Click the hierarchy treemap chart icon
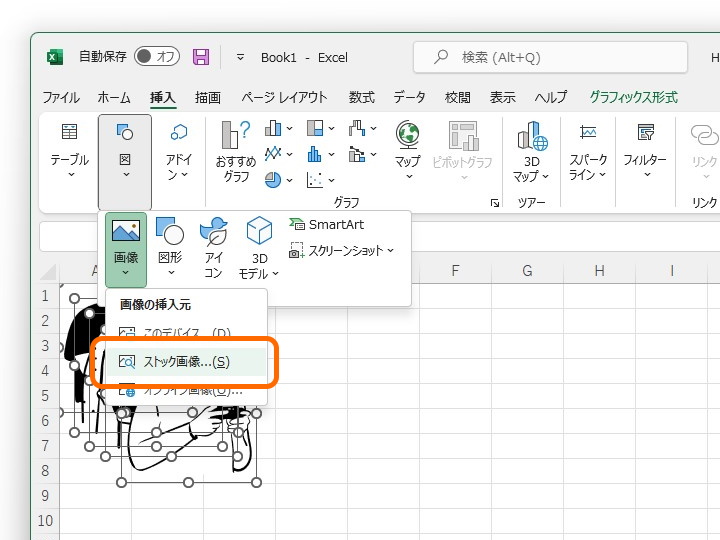The image size is (720, 540). [315, 128]
